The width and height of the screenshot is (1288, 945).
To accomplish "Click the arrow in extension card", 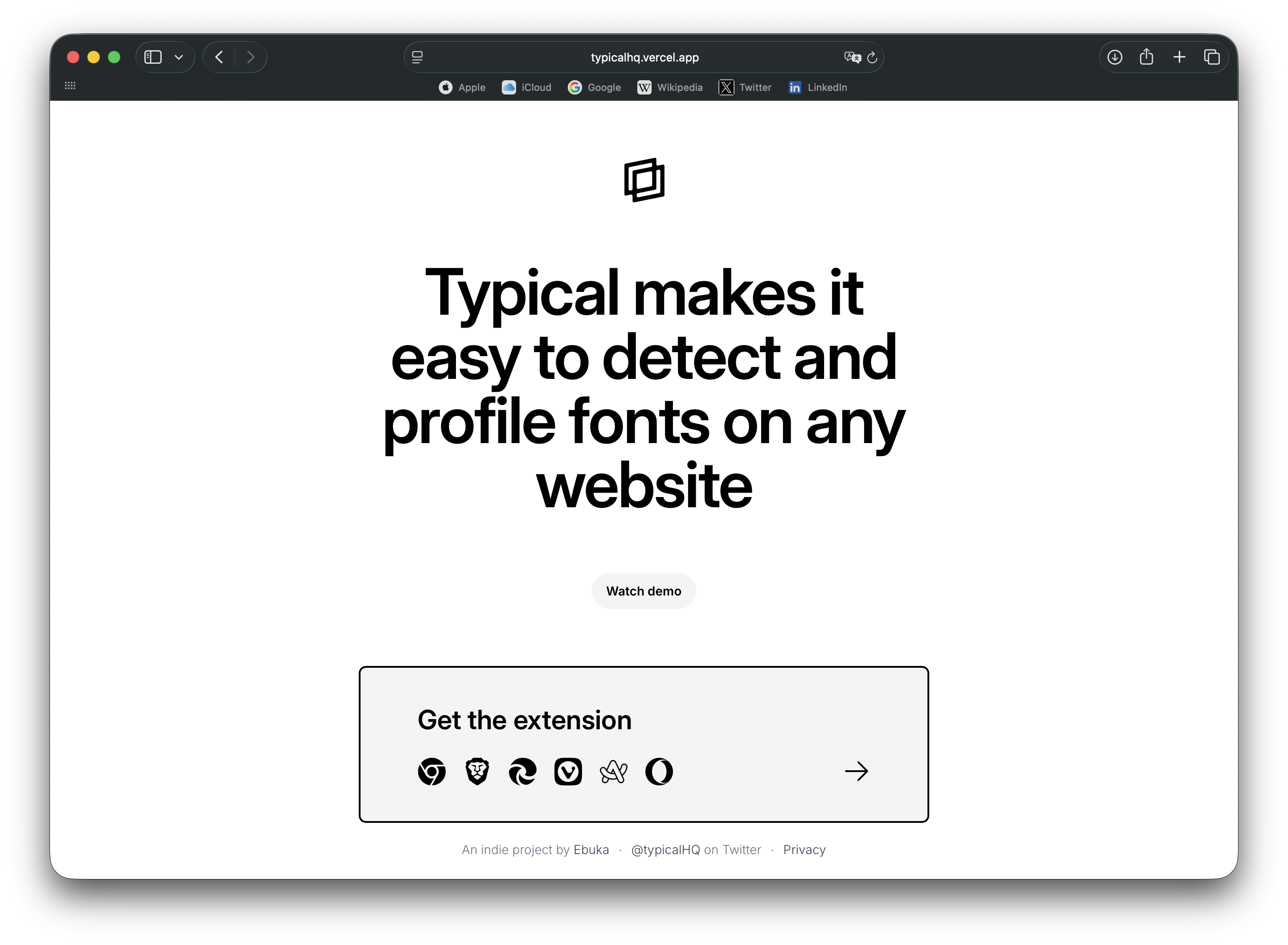I will click(x=856, y=771).
